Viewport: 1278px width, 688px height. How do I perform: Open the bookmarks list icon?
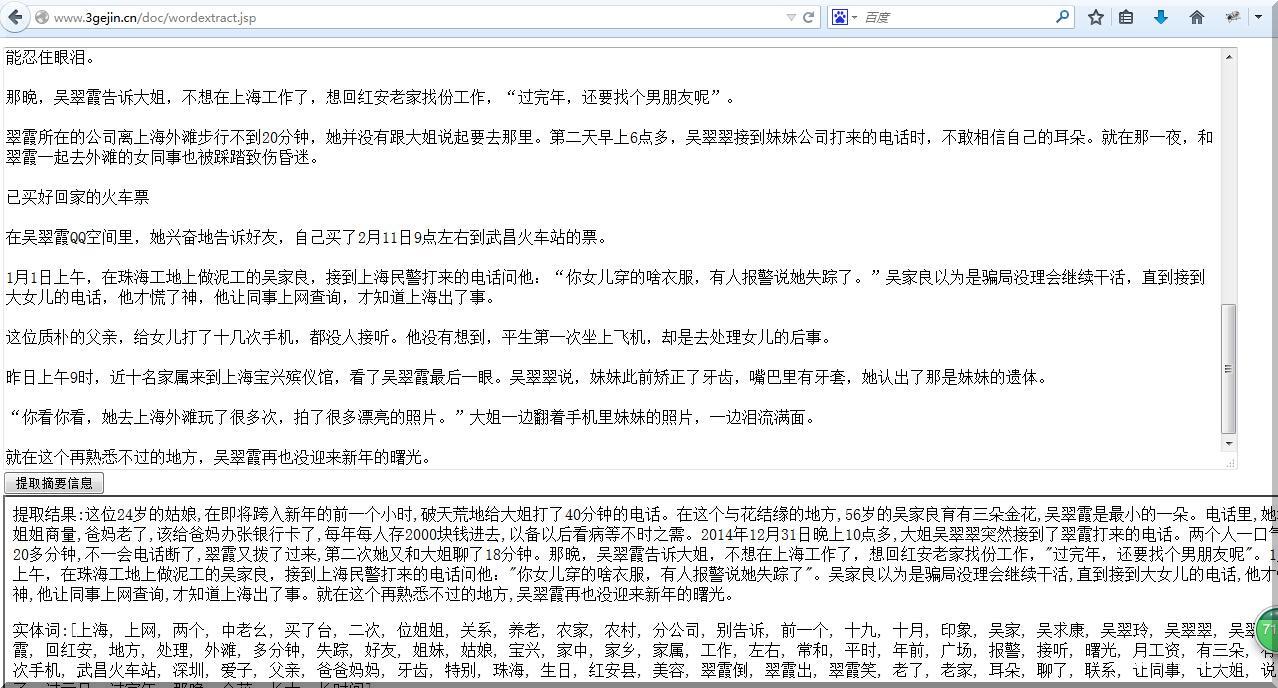(1126, 17)
